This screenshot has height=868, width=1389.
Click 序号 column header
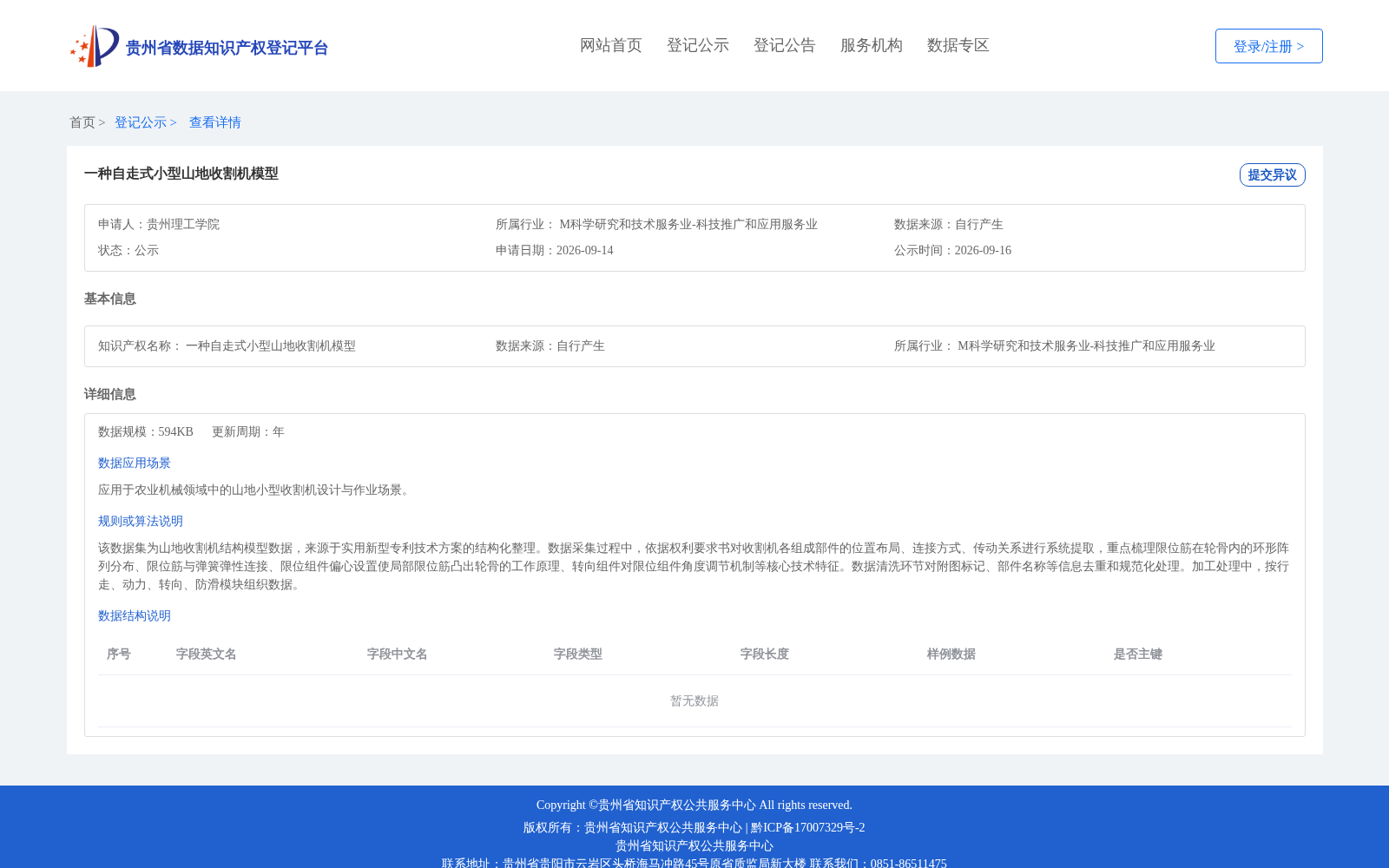(119, 654)
